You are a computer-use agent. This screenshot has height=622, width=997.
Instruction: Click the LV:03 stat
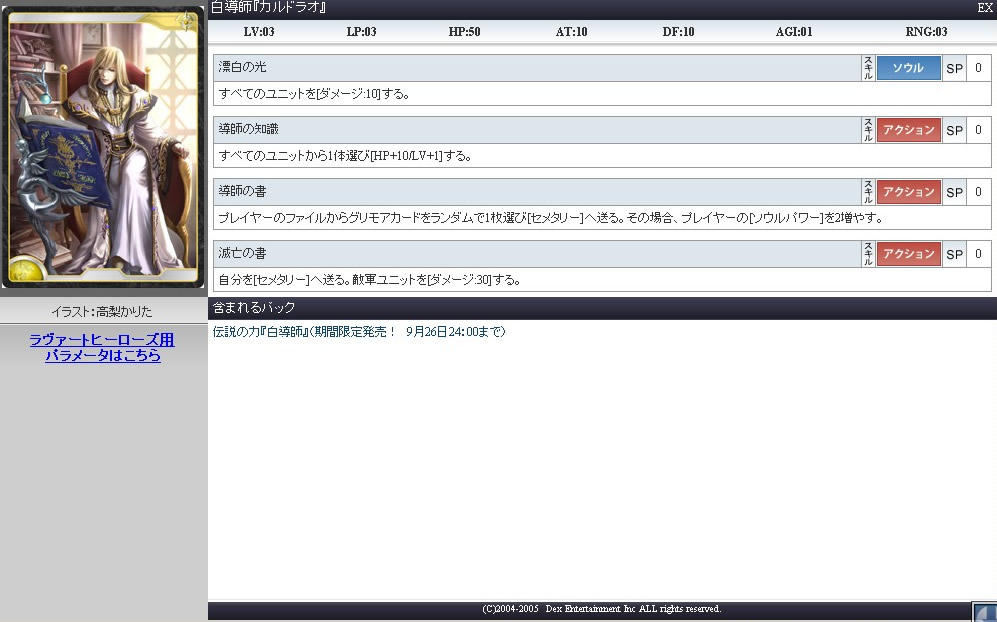pyautogui.click(x=259, y=32)
